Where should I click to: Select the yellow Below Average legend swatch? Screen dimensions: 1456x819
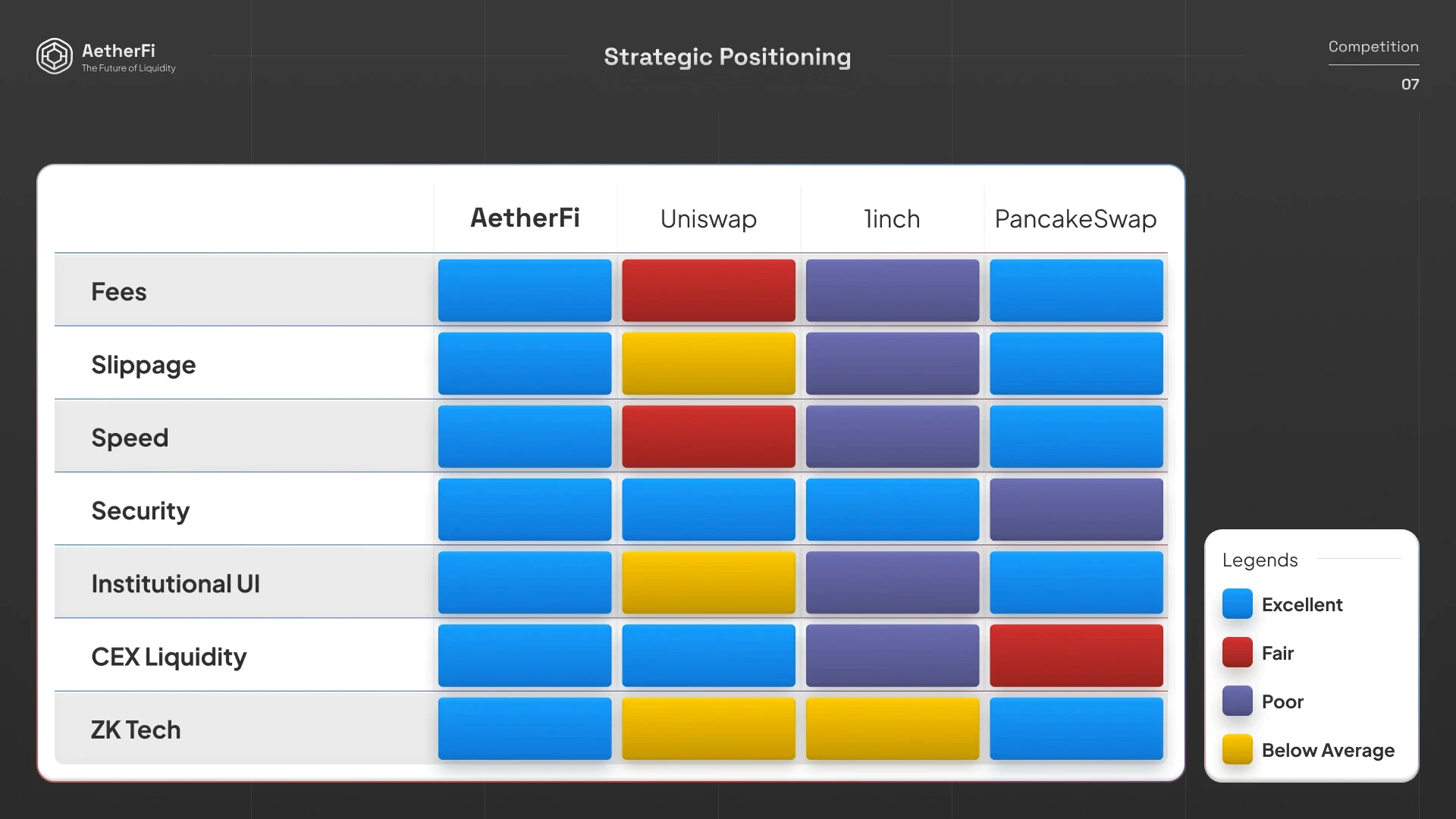(x=1237, y=750)
